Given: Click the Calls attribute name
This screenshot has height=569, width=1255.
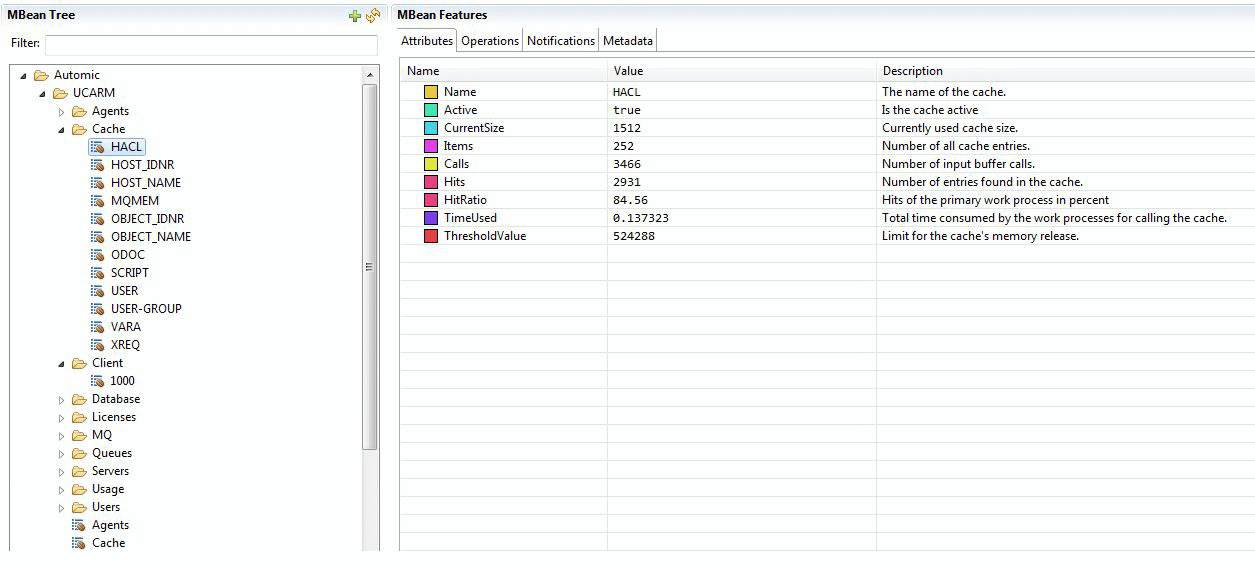Looking at the screenshot, I should coord(456,164).
